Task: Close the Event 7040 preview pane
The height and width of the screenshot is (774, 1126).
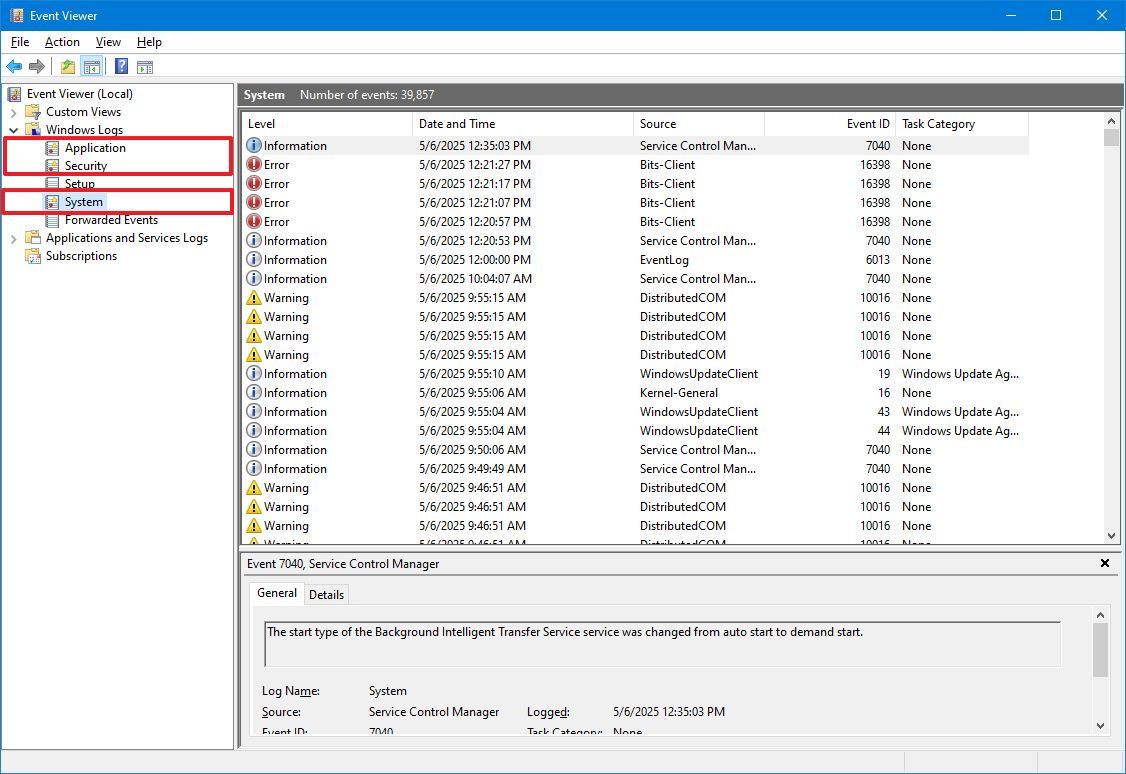Action: click(1104, 563)
